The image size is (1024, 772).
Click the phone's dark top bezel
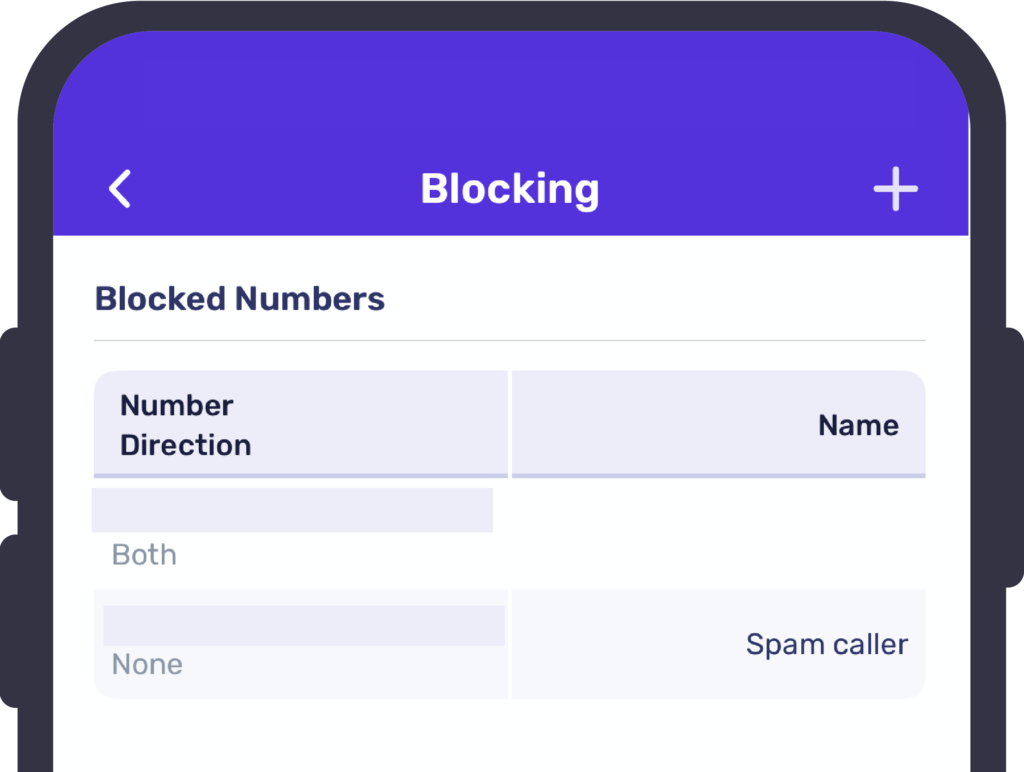click(510, 14)
